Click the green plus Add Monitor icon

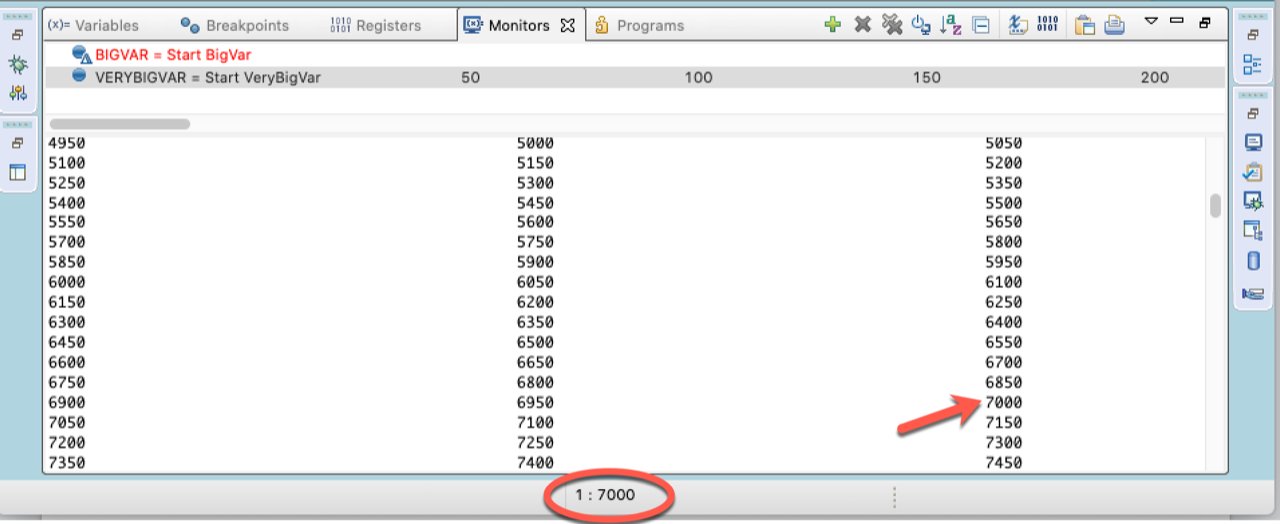[832, 25]
